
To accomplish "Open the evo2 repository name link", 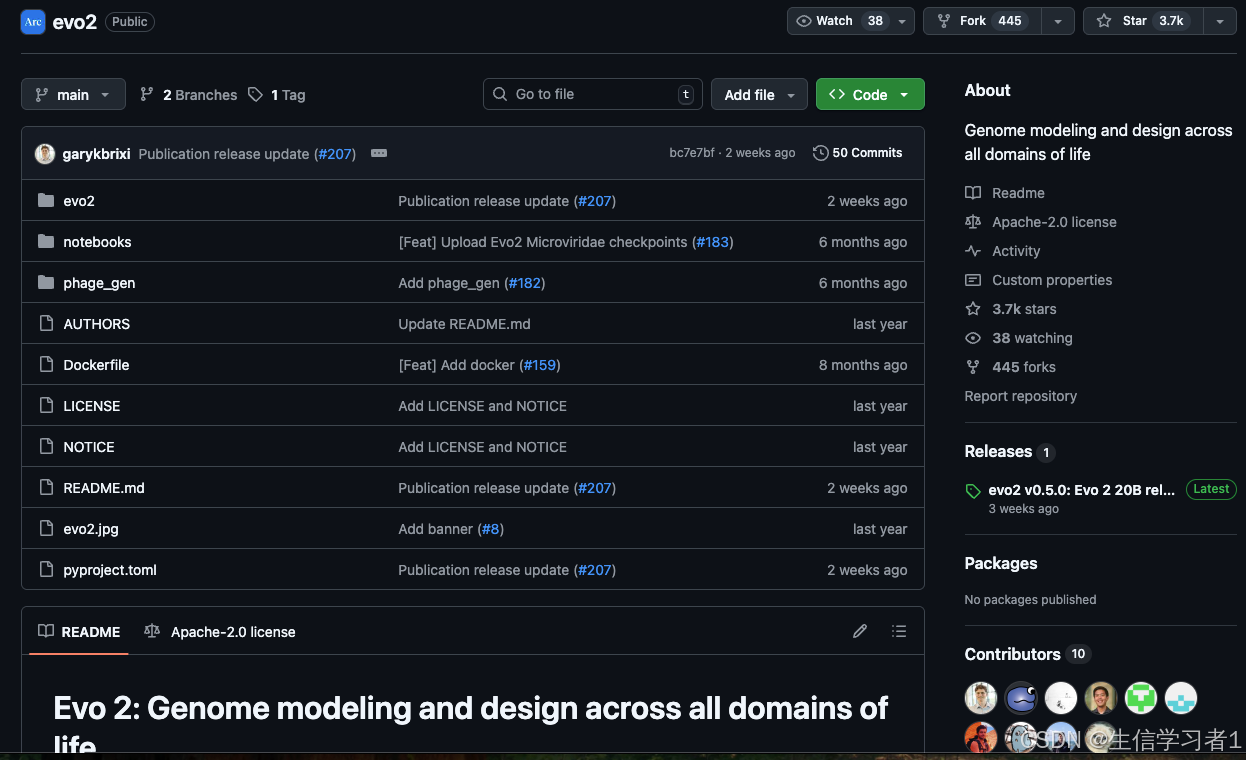I will tap(75, 21).
